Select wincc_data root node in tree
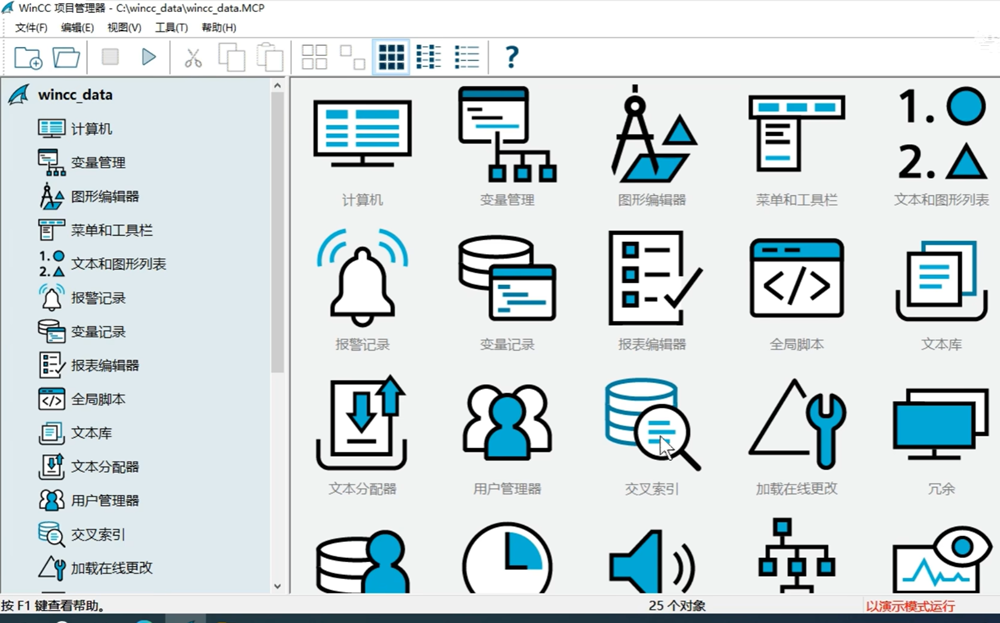Viewport: 1000px width, 623px height. (75, 95)
